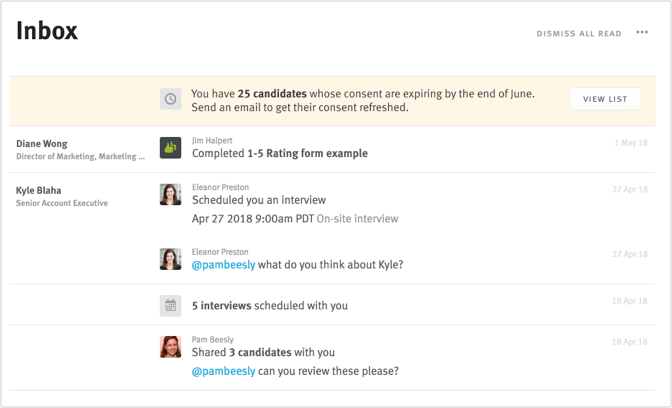Image resolution: width=672 pixels, height=408 pixels.
Task: Click the clock icon in consent banner
Action: pos(171,99)
